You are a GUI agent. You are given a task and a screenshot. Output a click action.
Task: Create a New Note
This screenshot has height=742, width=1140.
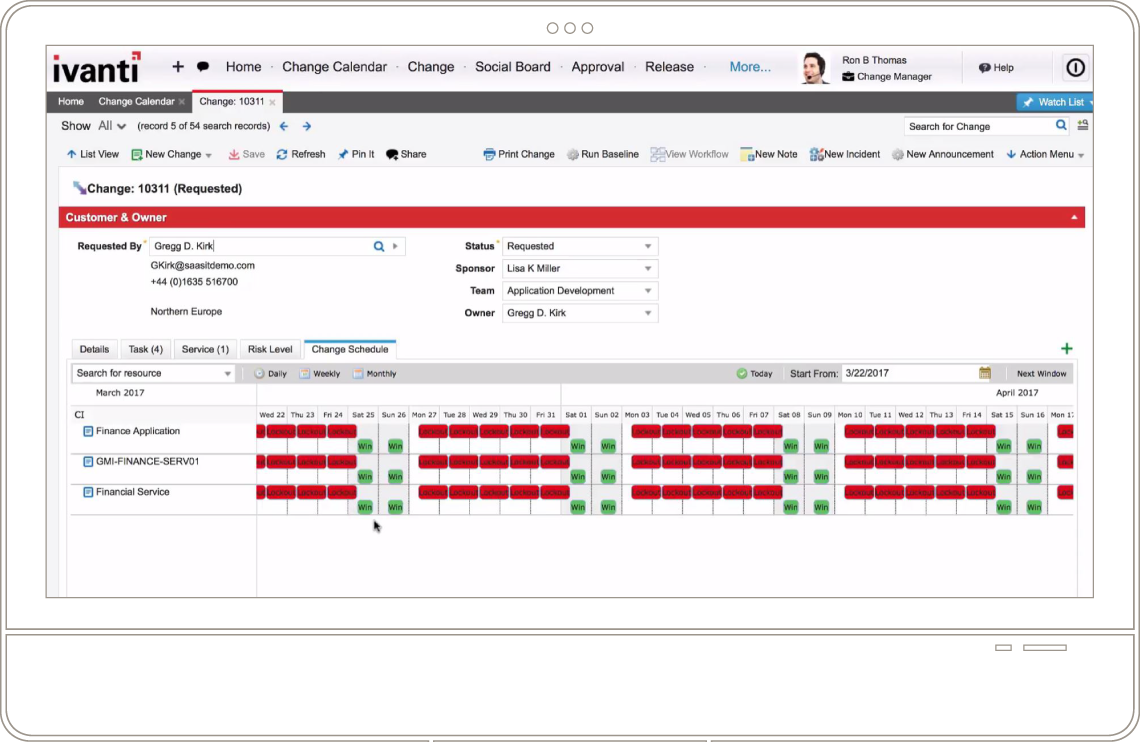[x=768, y=154]
